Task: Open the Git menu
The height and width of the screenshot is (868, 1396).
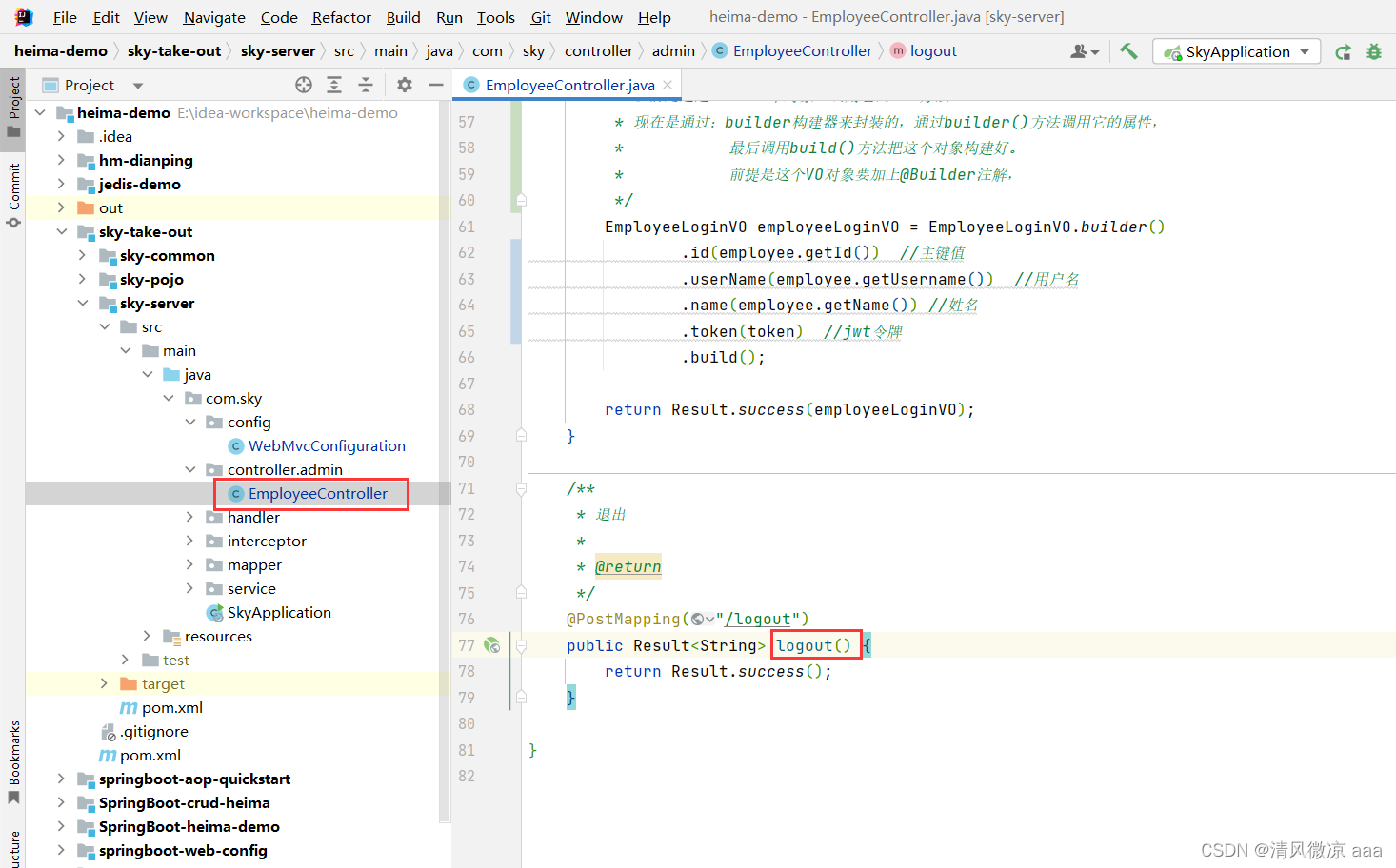Action: coord(541,17)
